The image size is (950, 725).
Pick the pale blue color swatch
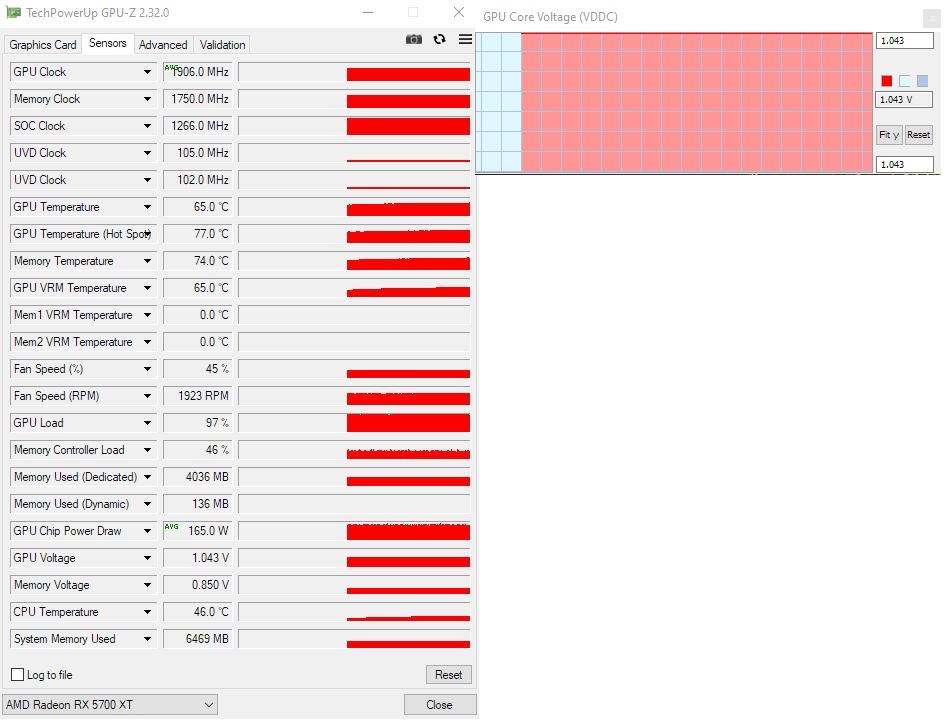pyautogui.click(x=905, y=81)
